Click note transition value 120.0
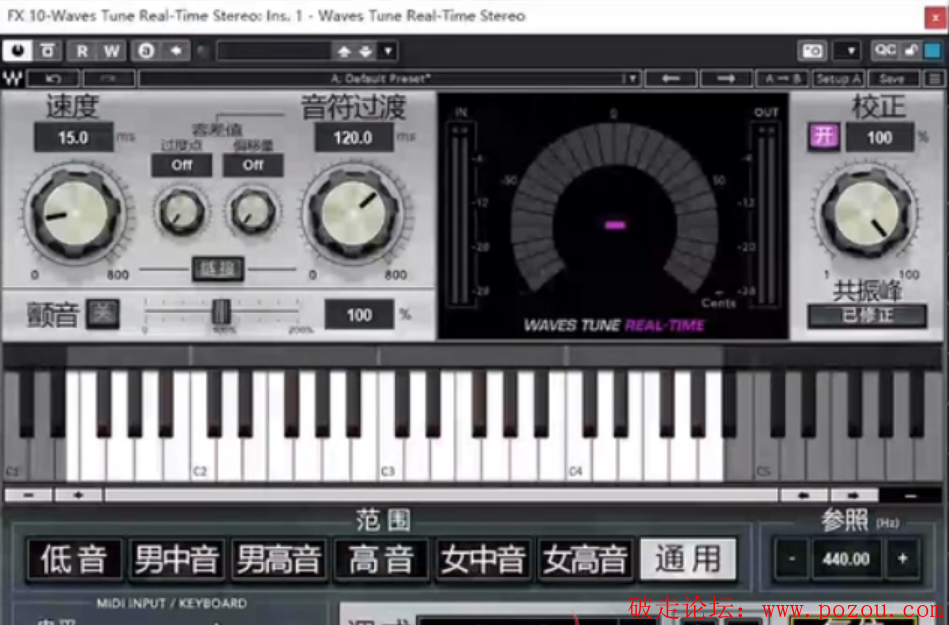 [x=353, y=137]
